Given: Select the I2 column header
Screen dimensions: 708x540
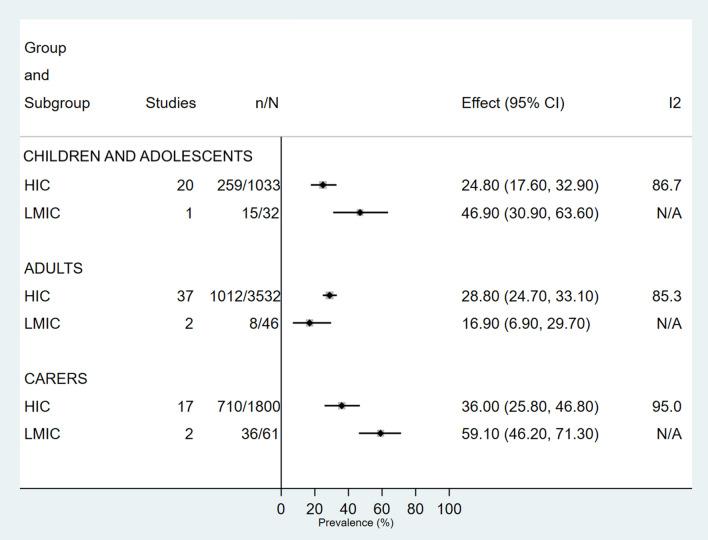Looking at the screenshot, I should (675, 102).
